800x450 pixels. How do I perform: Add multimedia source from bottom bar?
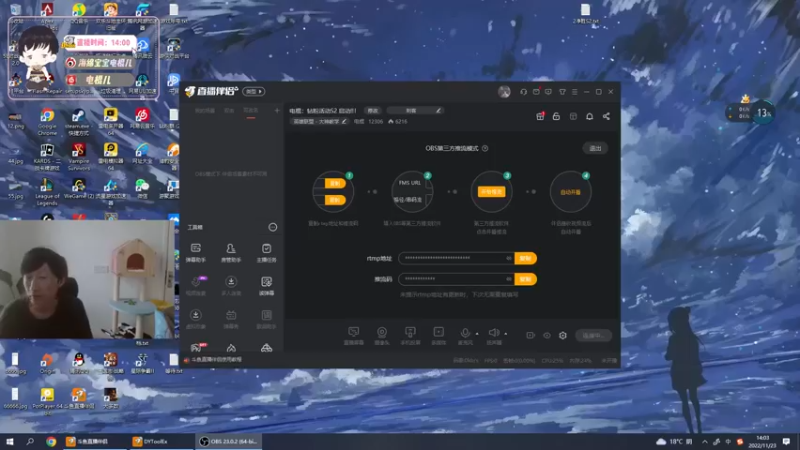438,336
